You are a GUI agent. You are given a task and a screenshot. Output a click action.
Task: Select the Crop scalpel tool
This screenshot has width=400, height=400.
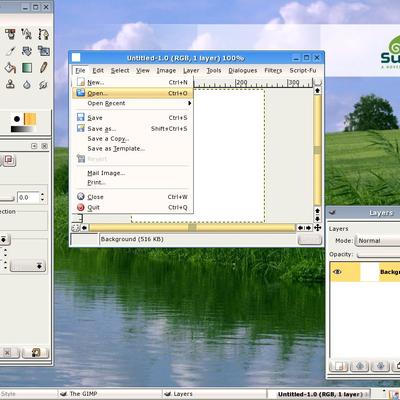10,51
